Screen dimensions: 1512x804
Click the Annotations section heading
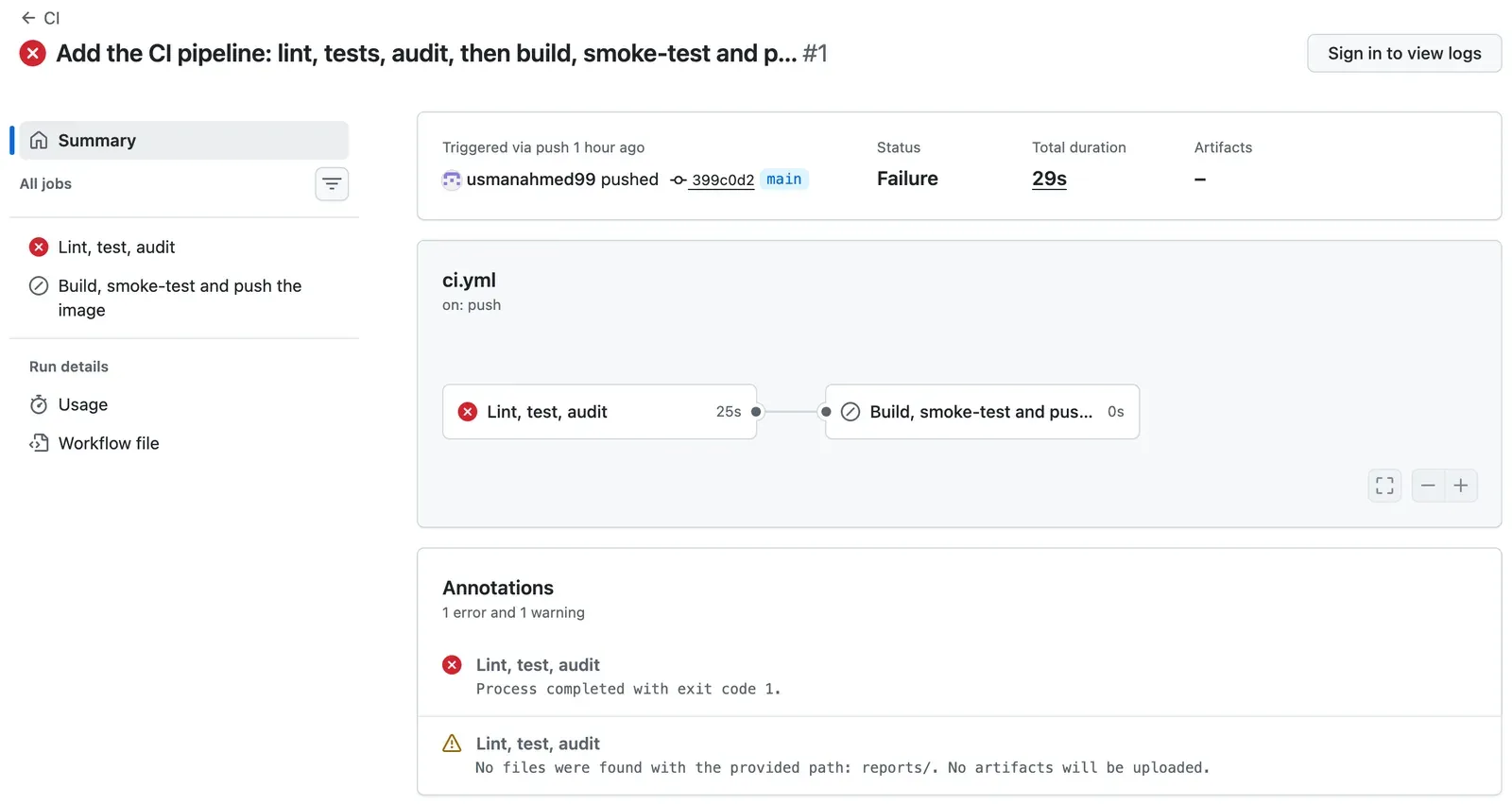[x=498, y=588]
